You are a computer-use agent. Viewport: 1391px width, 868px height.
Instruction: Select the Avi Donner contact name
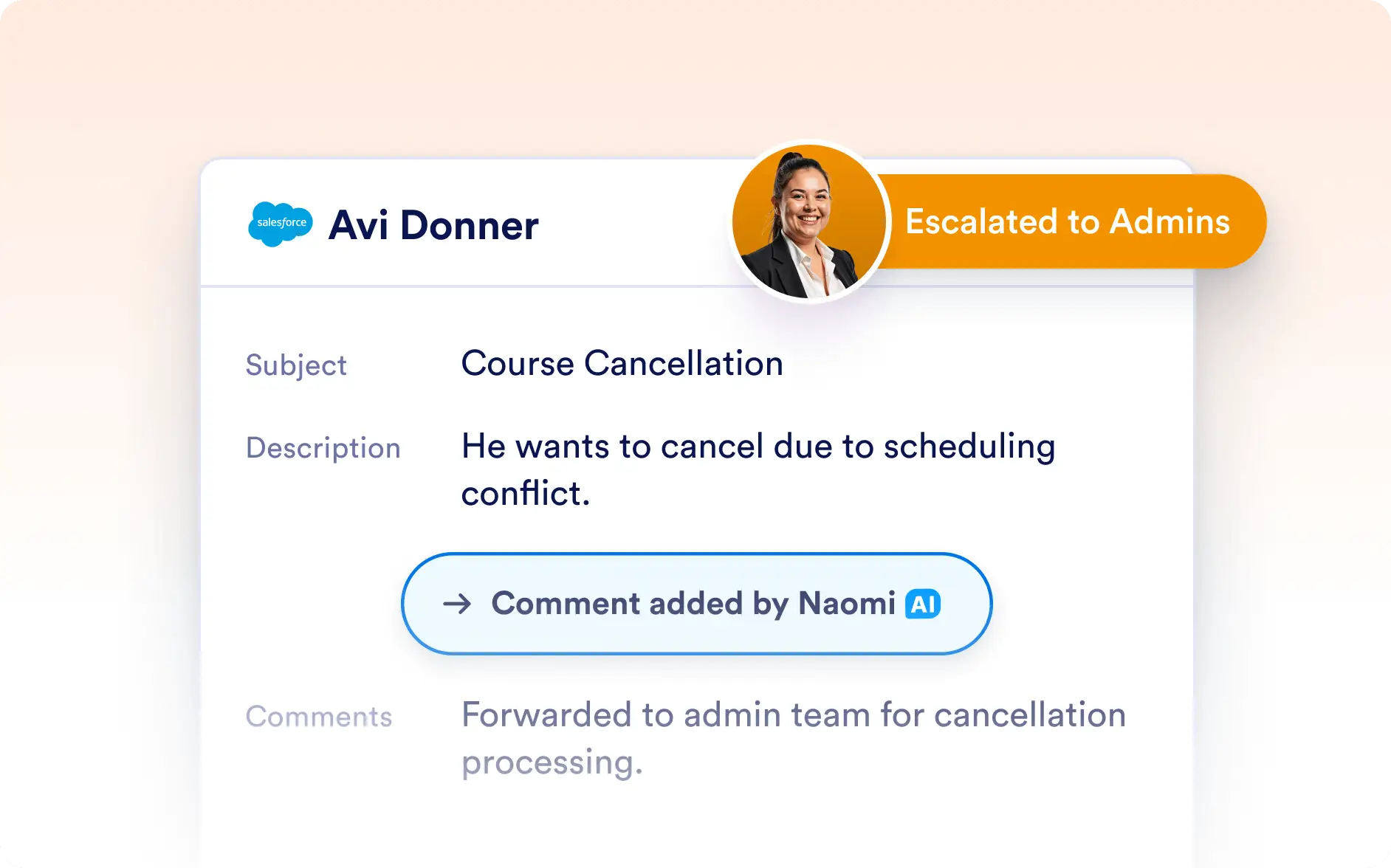click(433, 225)
